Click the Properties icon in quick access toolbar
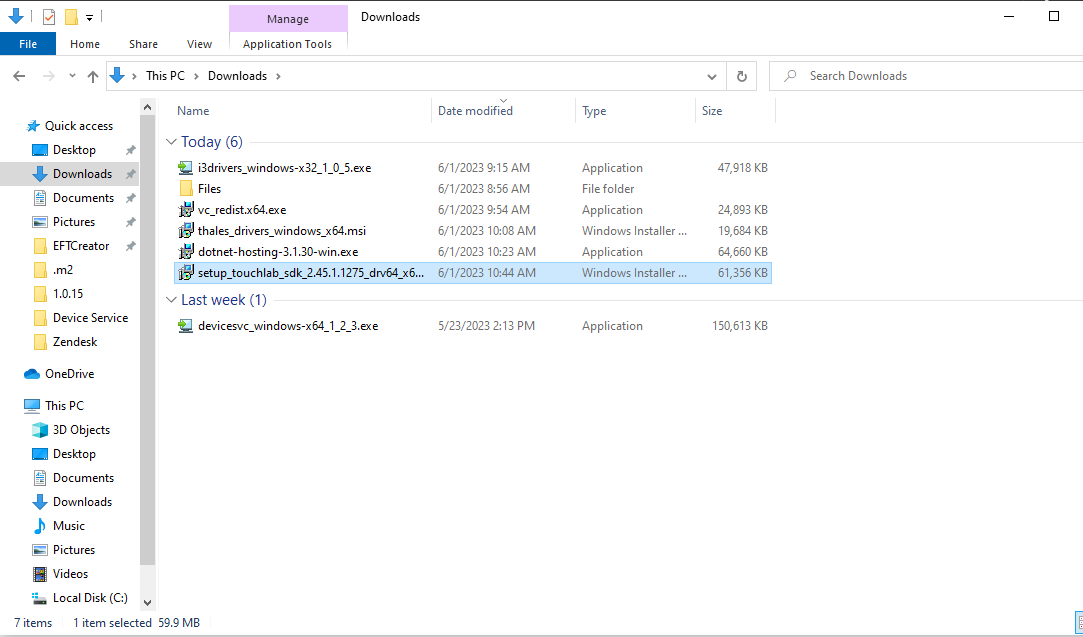 [x=49, y=17]
